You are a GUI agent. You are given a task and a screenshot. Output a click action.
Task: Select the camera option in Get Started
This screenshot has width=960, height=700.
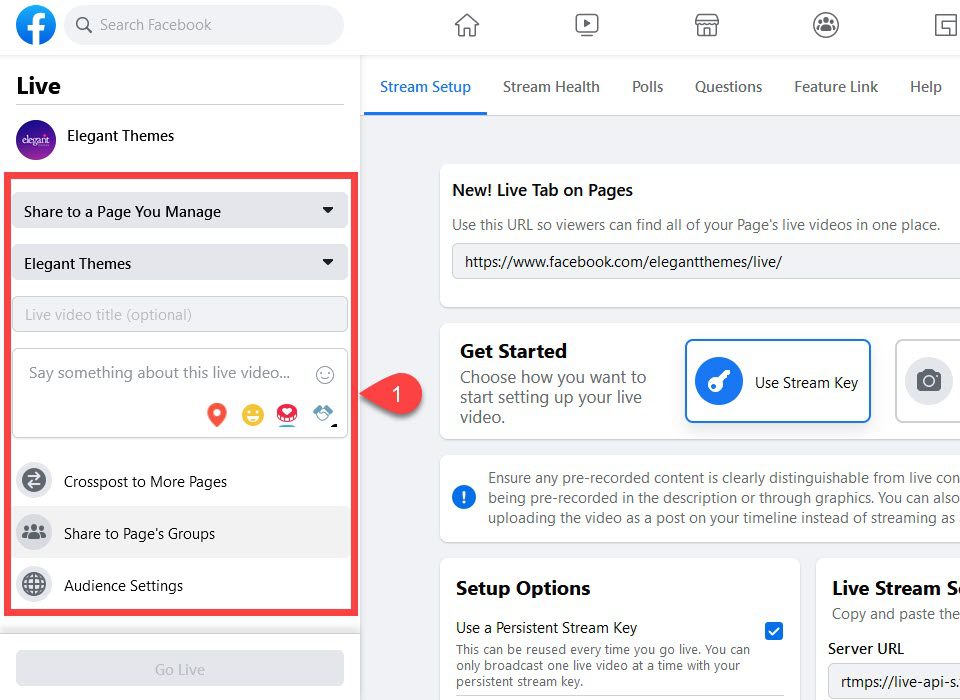pyautogui.click(x=929, y=381)
